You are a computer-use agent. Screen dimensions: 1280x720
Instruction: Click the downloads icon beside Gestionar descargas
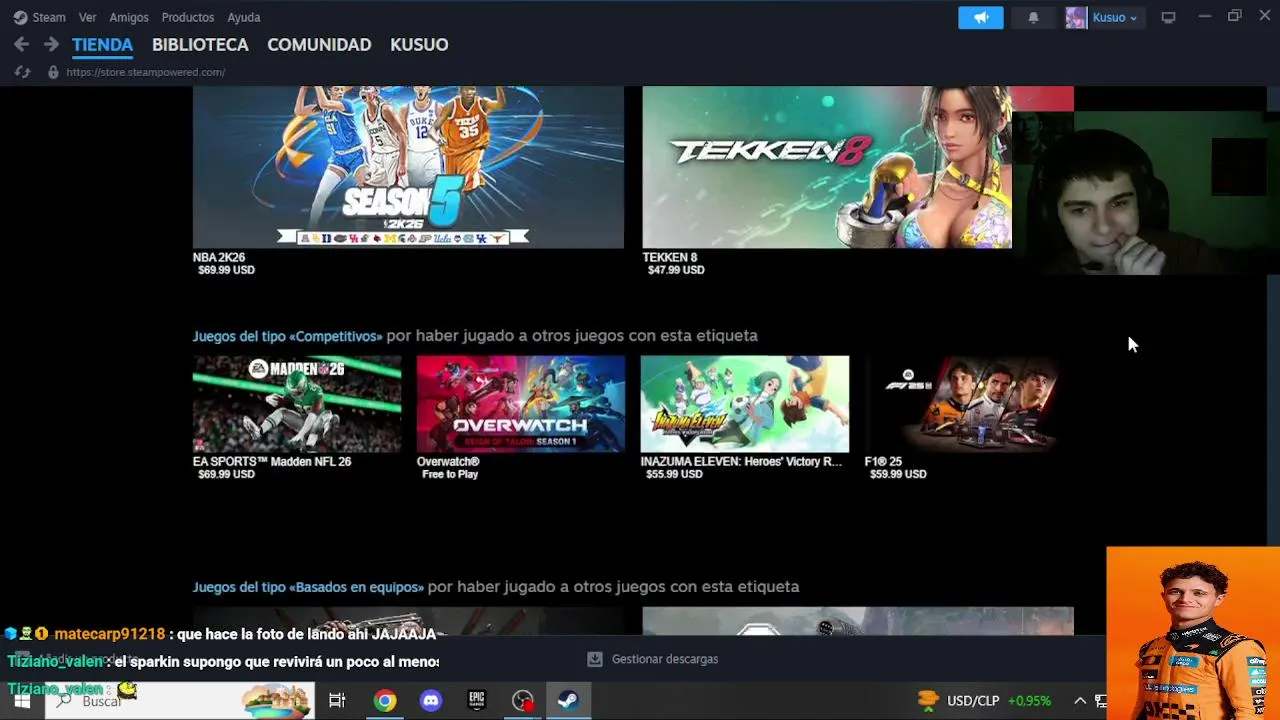pos(595,659)
